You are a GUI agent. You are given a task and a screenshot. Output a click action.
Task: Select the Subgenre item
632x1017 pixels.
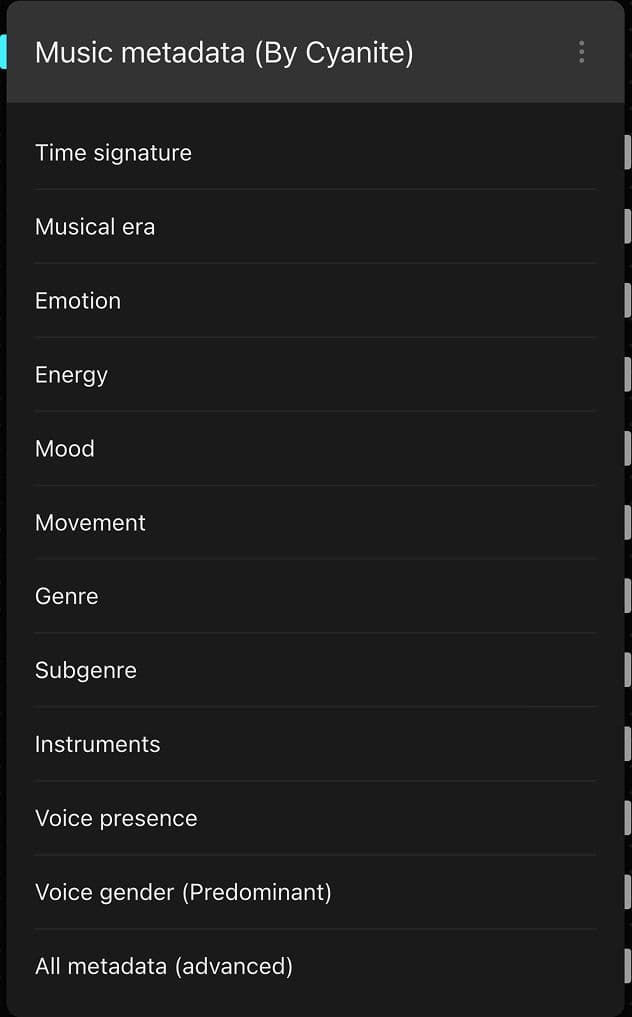coord(86,670)
